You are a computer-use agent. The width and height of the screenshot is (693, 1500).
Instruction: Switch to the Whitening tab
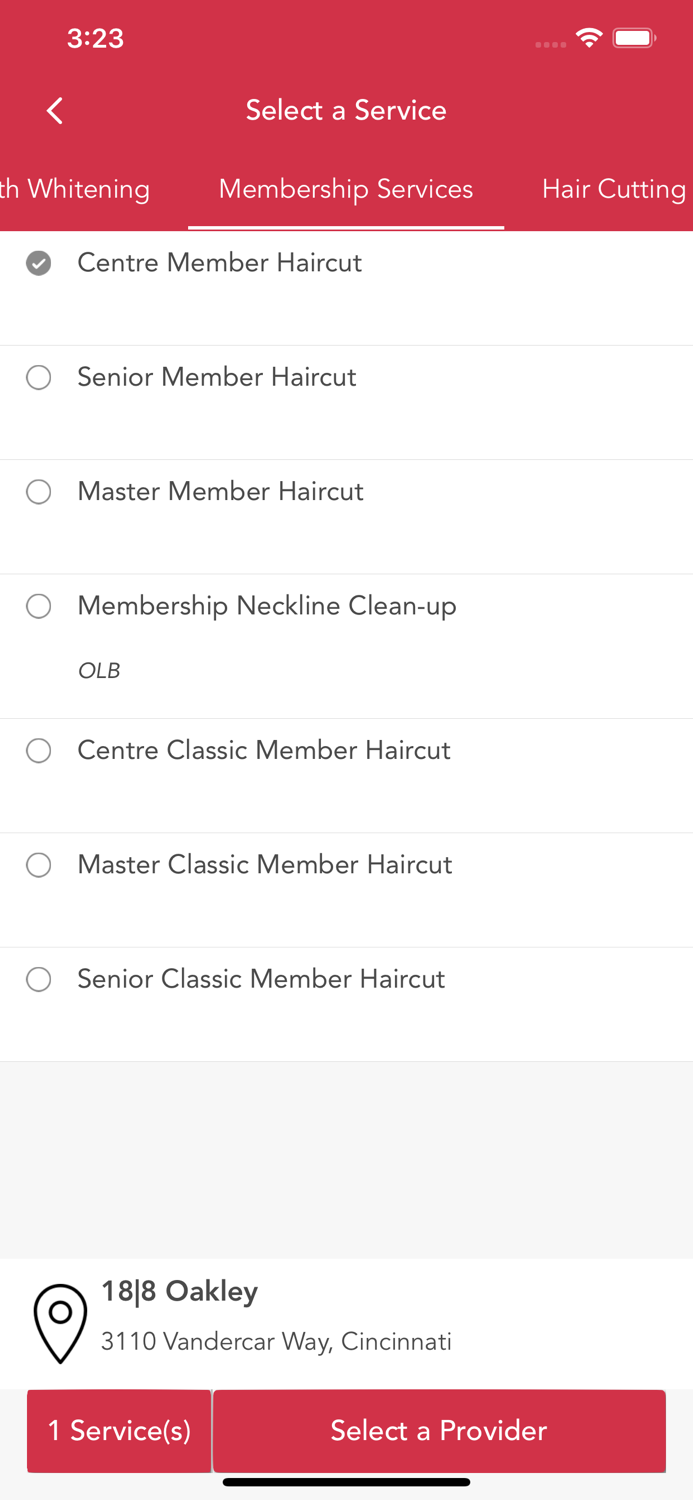point(75,189)
